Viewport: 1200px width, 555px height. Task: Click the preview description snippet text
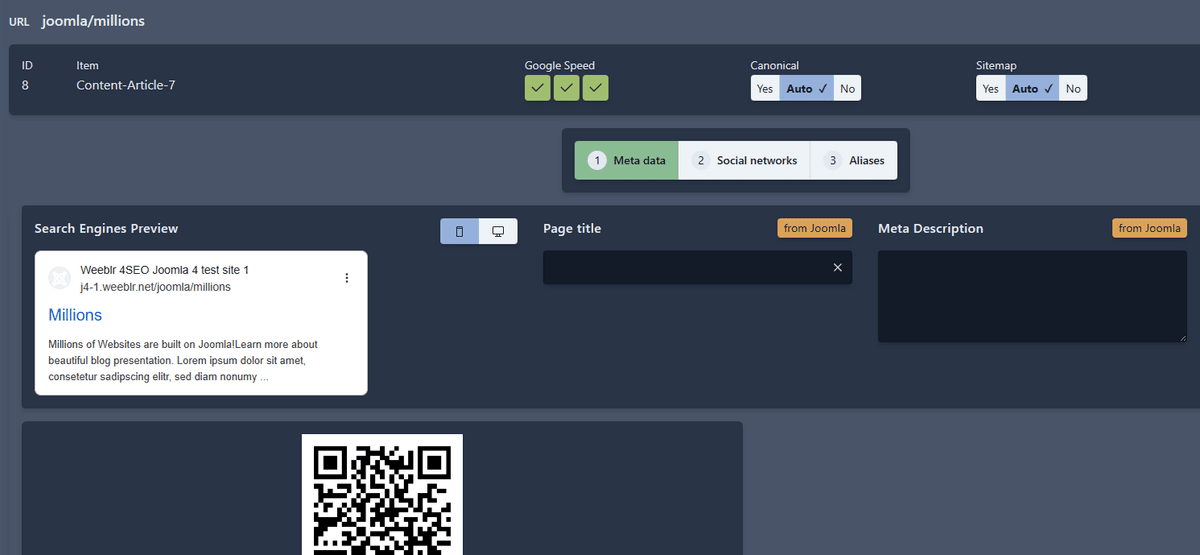[183, 361]
